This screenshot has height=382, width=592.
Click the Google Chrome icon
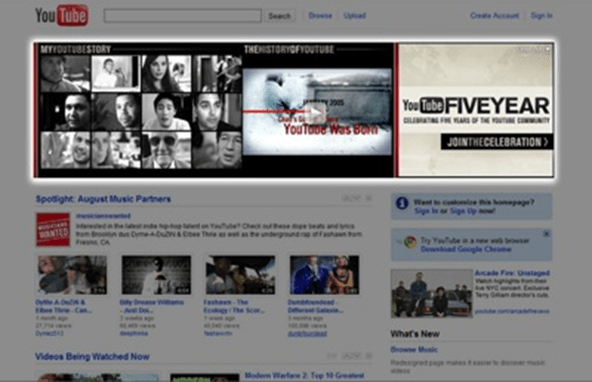(410, 243)
